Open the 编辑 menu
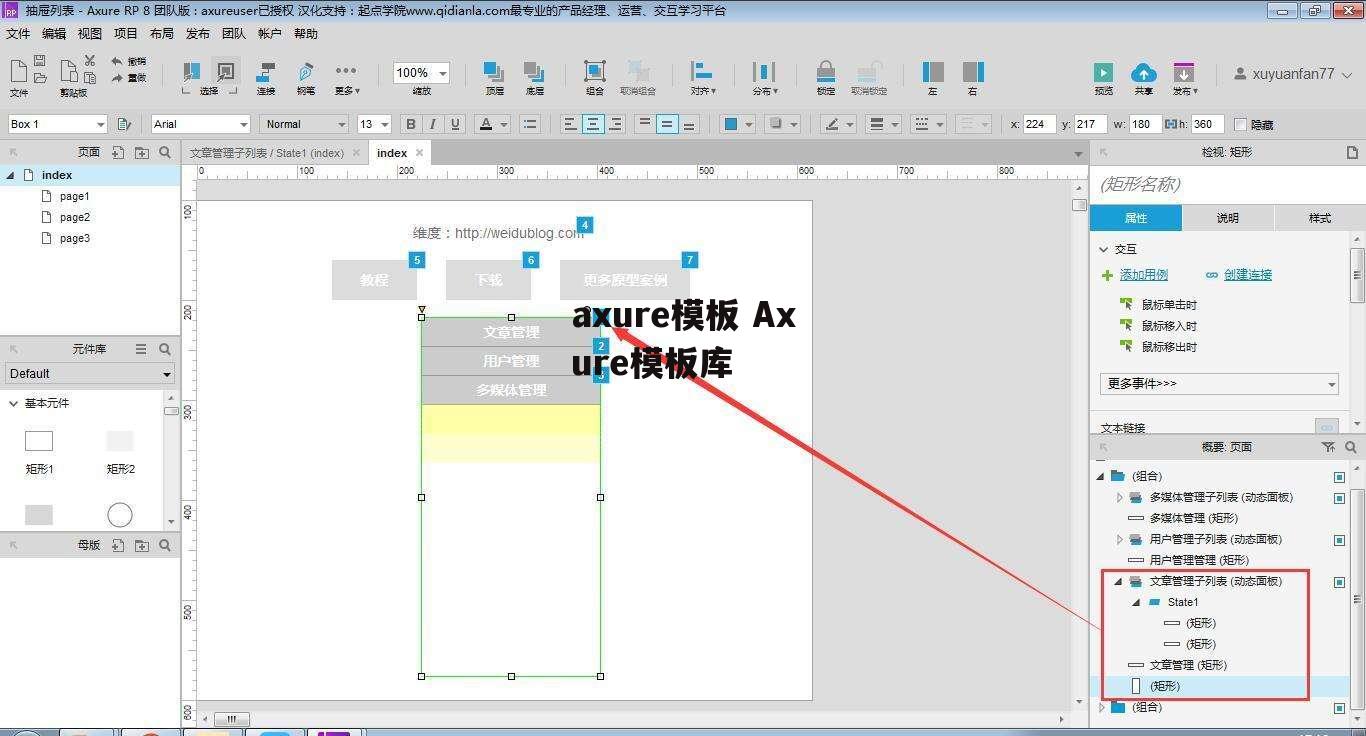This screenshot has height=736, width=1366. (54, 33)
